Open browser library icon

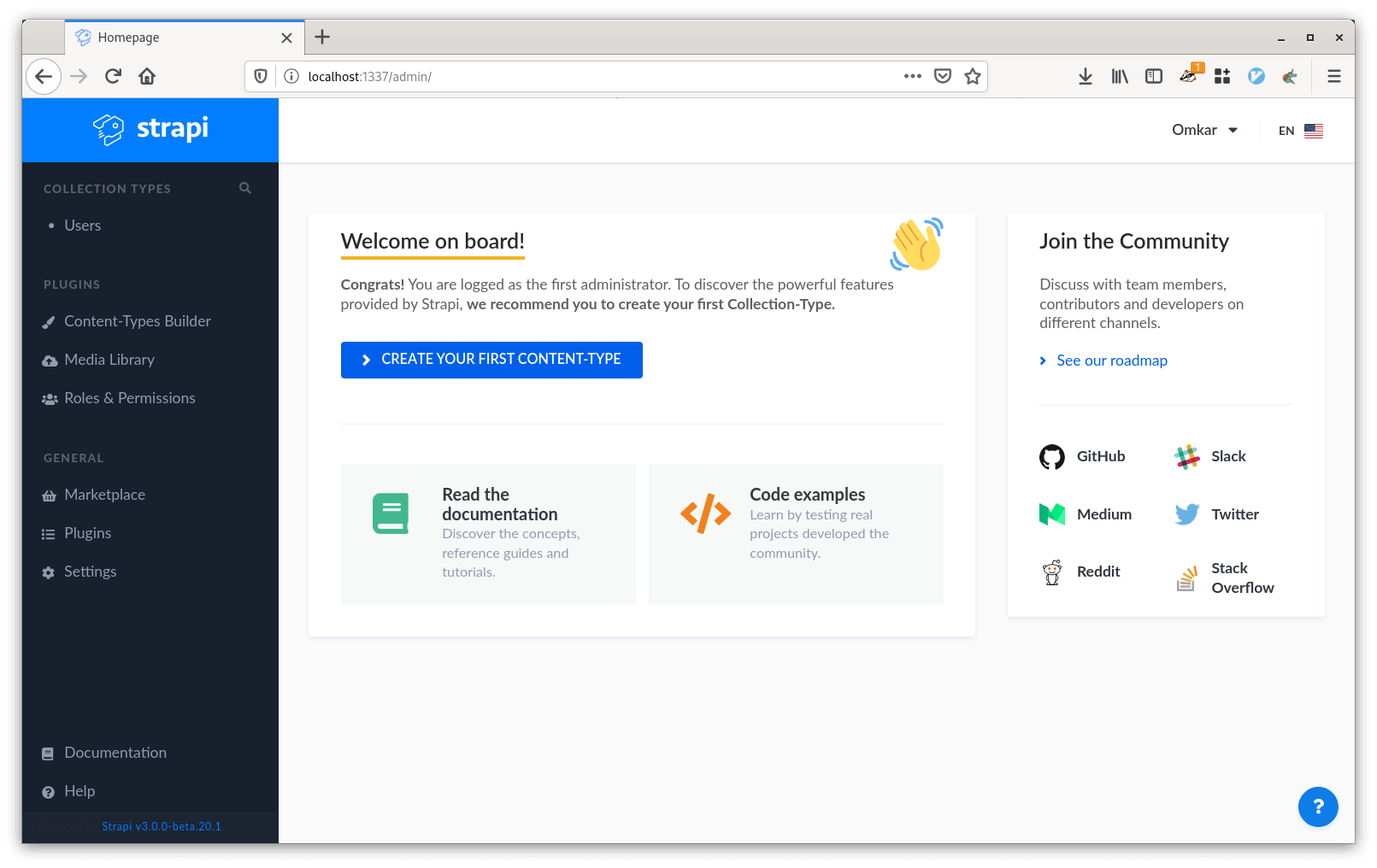click(1120, 76)
